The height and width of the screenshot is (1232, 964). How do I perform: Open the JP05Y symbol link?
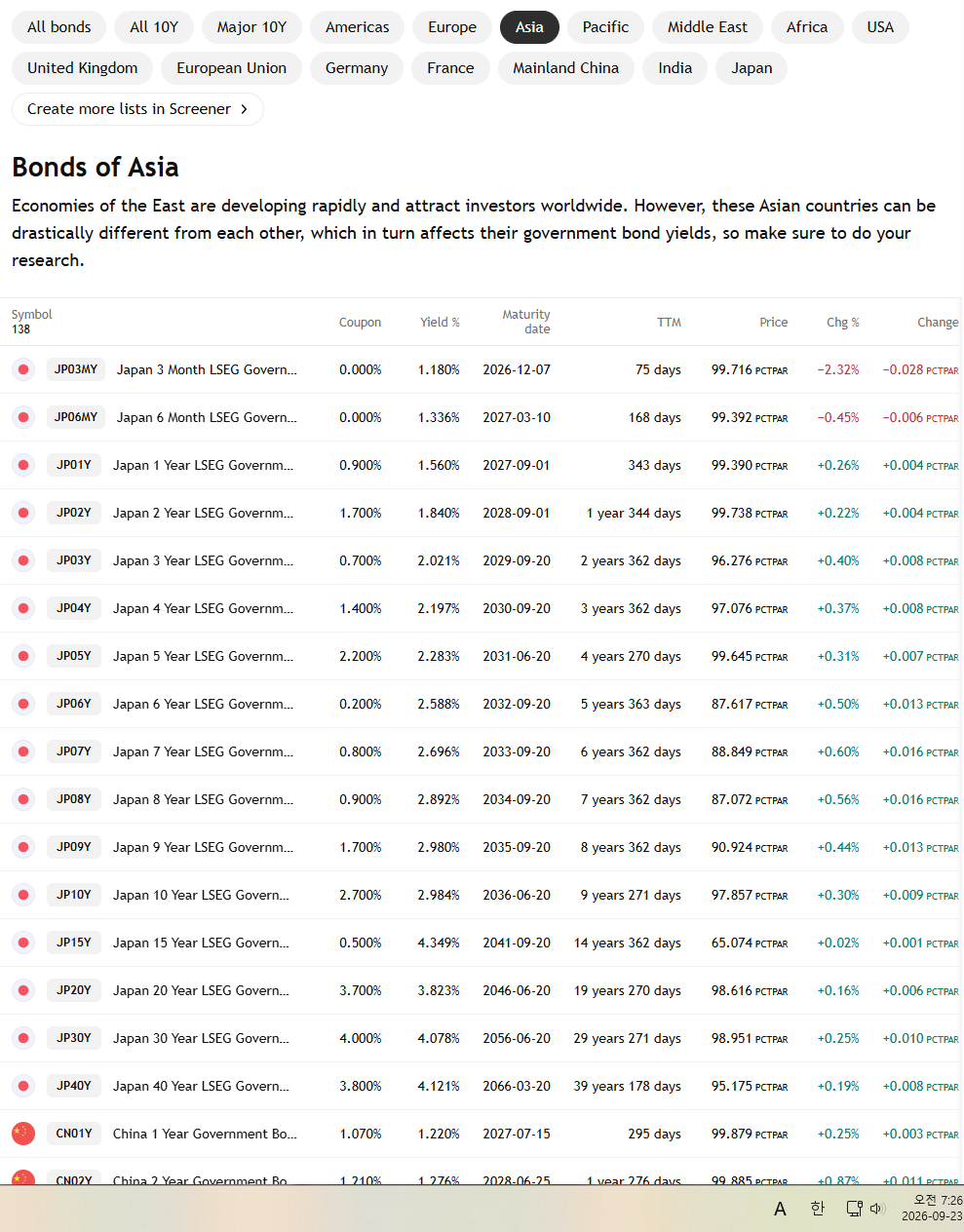click(74, 656)
